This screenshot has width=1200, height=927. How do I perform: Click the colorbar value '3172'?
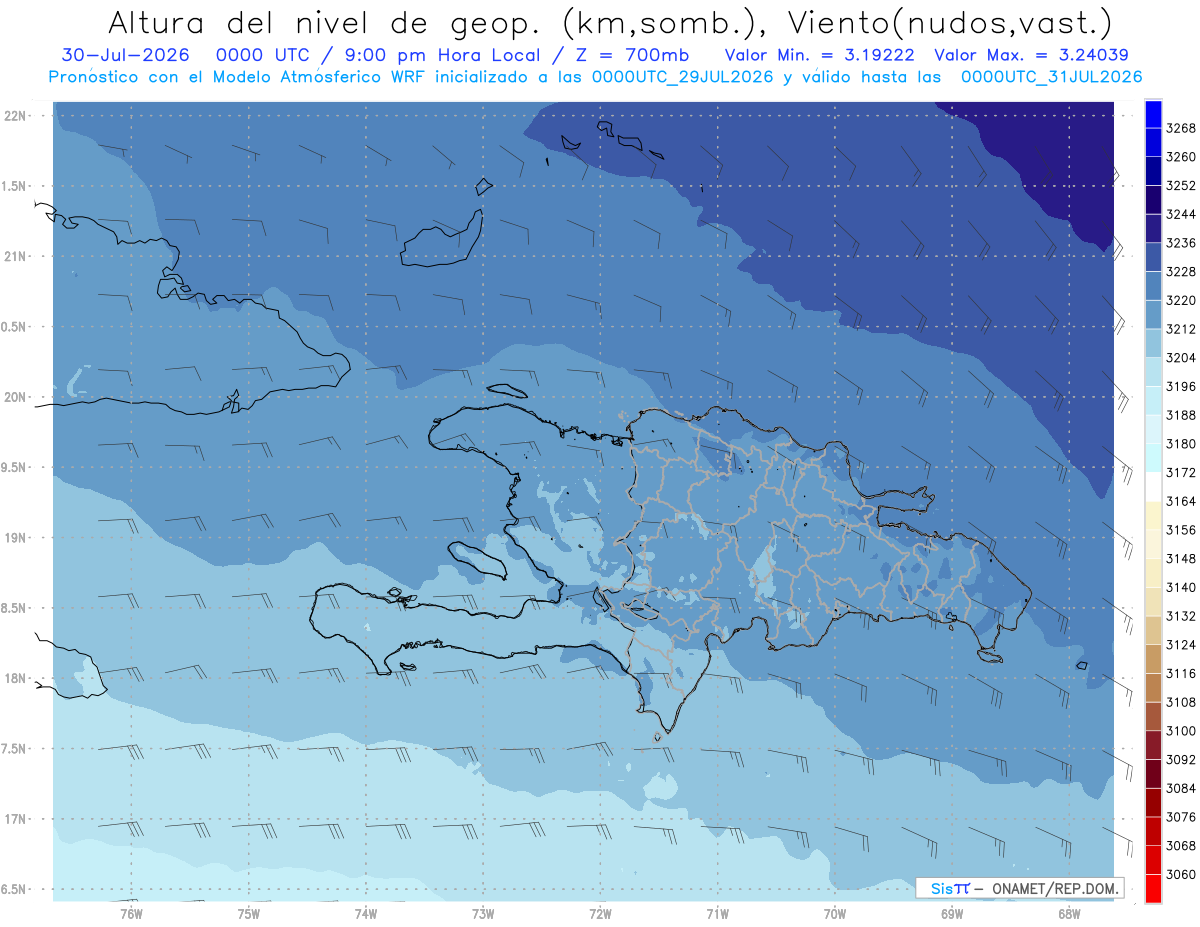[1180, 472]
